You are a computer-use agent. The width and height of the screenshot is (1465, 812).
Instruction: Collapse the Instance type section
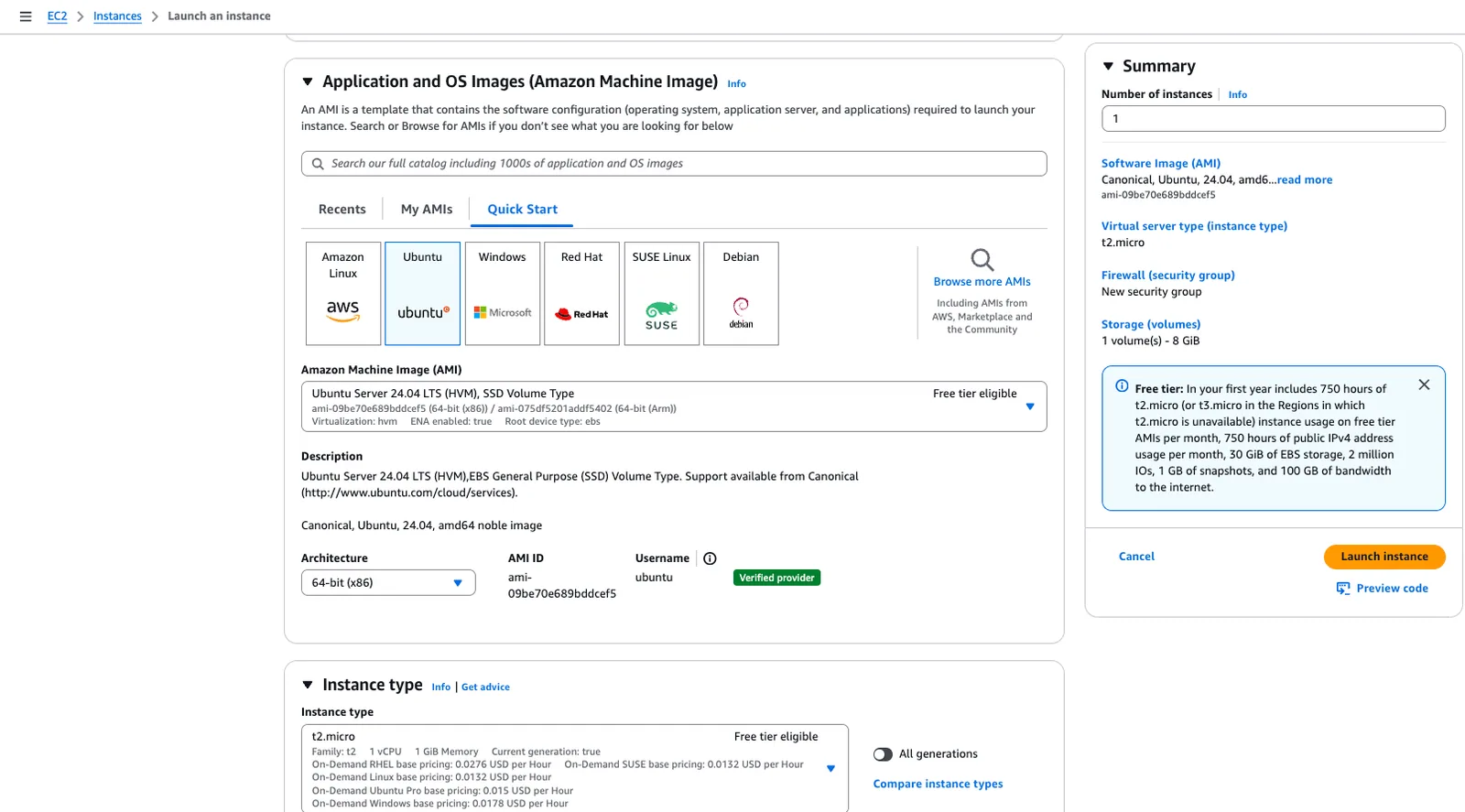tap(308, 685)
